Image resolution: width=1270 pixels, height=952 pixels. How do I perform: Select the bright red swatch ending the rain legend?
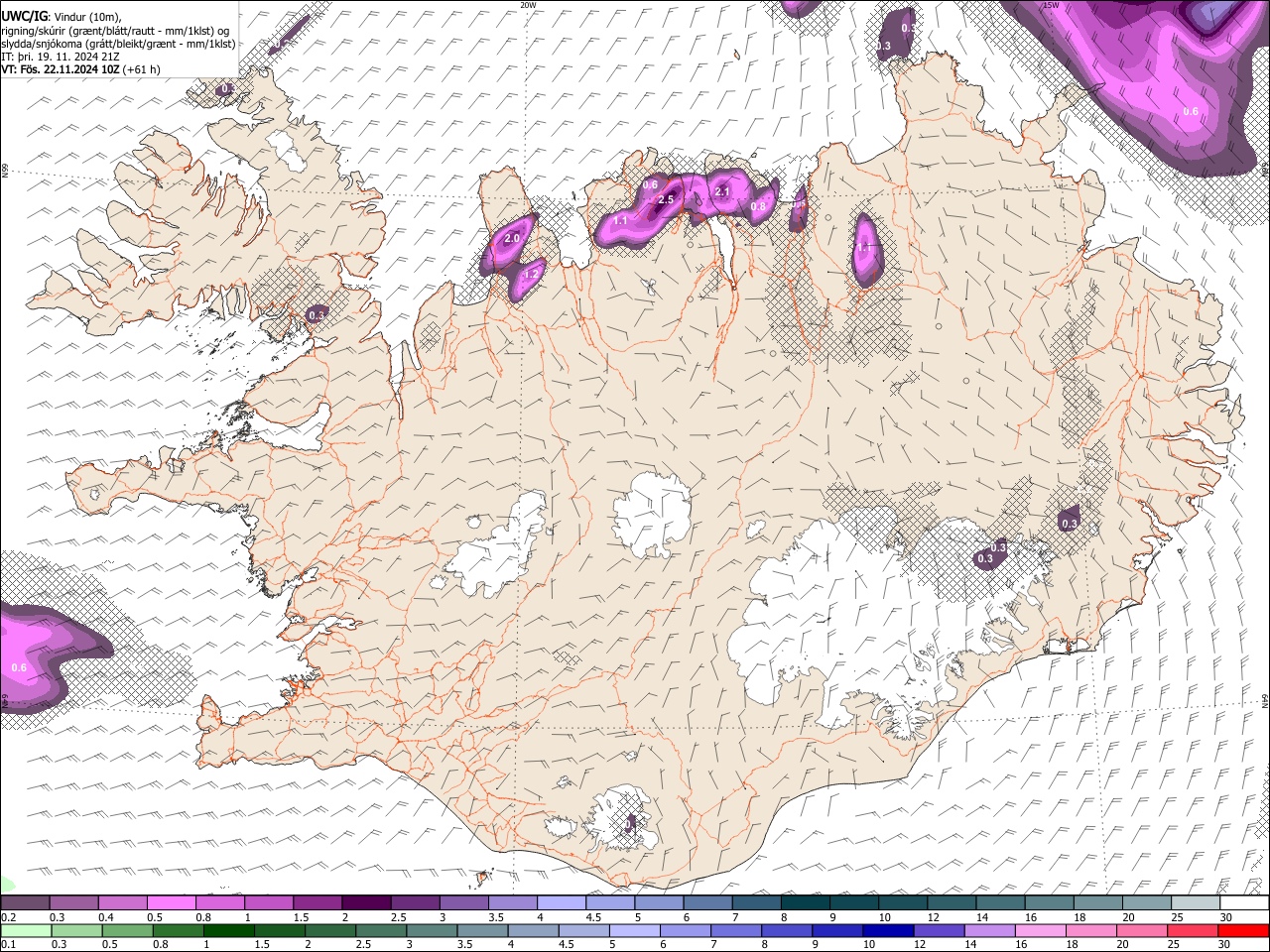[1243, 930]
